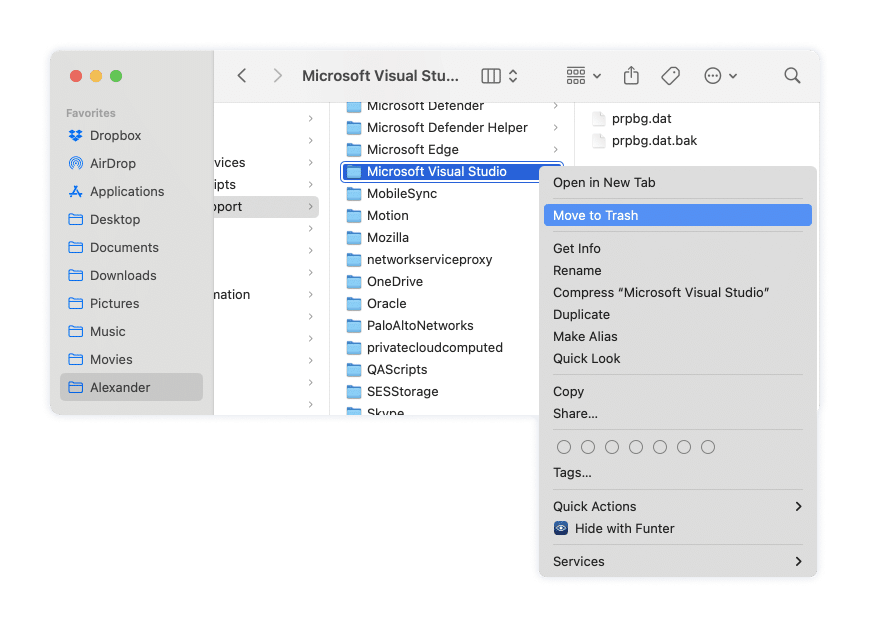Click the search magnifier icon
Image resolution: width=870 pixels, height=627 pixels.
pyautogui.click(x=792, y=75)
